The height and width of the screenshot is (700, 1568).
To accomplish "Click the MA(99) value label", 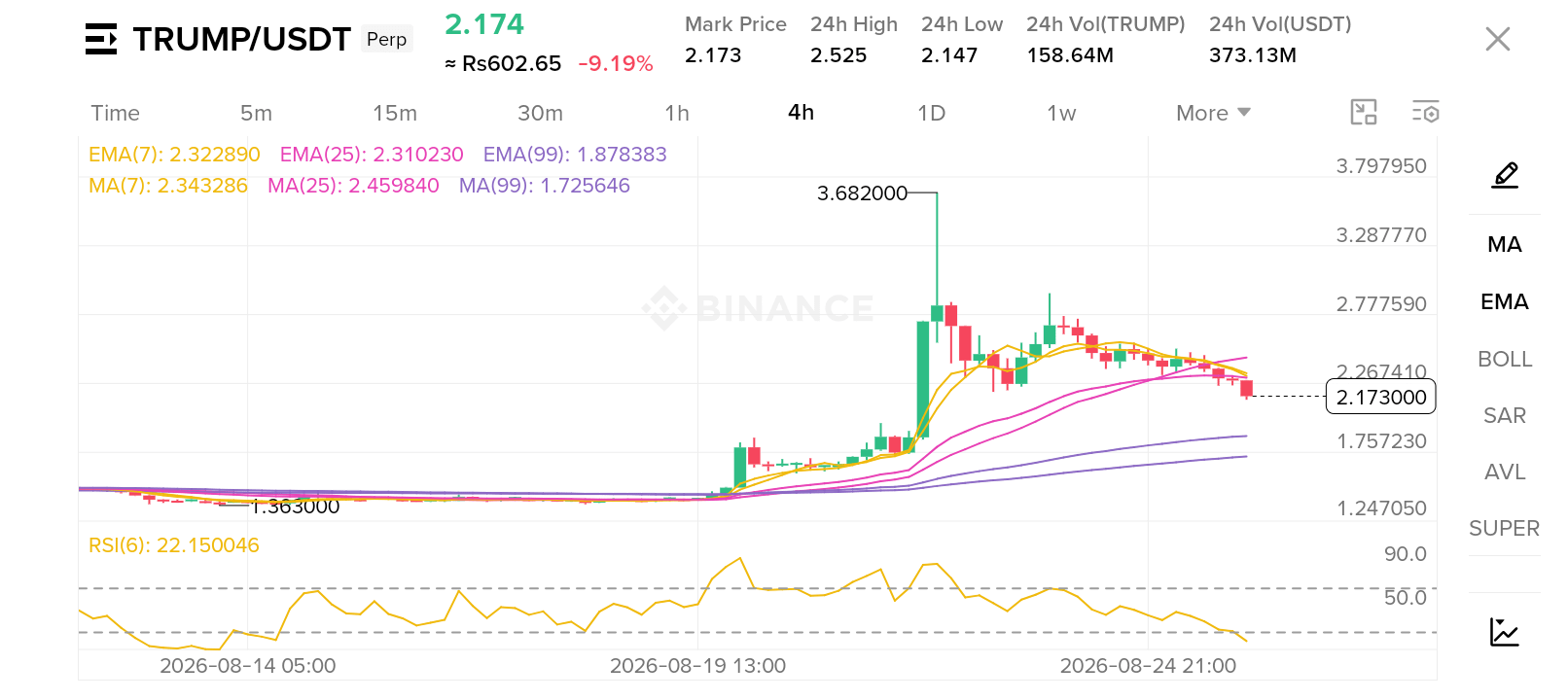I will click(545, 186).
